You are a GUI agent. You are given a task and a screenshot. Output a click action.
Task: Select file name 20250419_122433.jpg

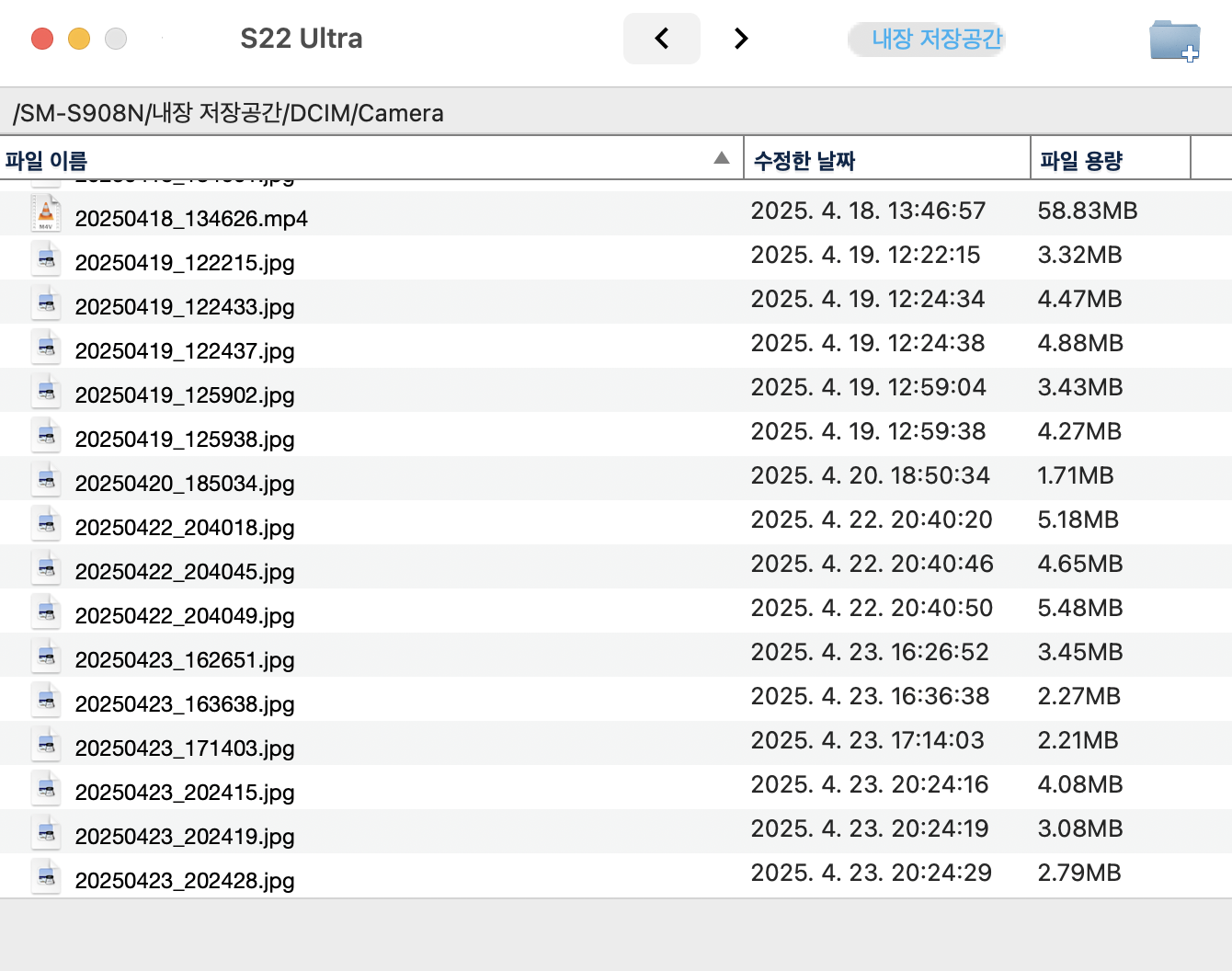(185, 307)
